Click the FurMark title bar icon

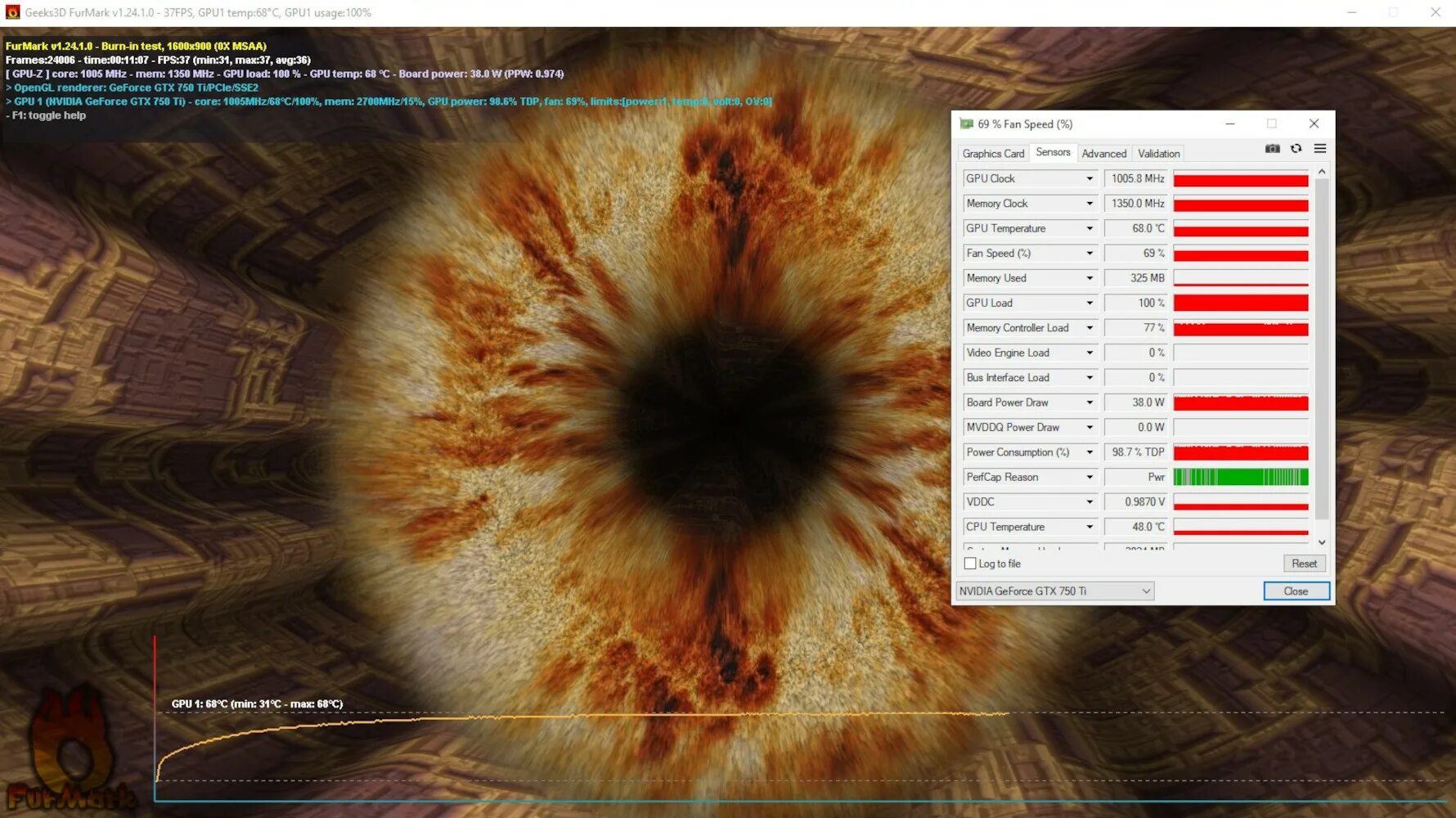[12, 12]
